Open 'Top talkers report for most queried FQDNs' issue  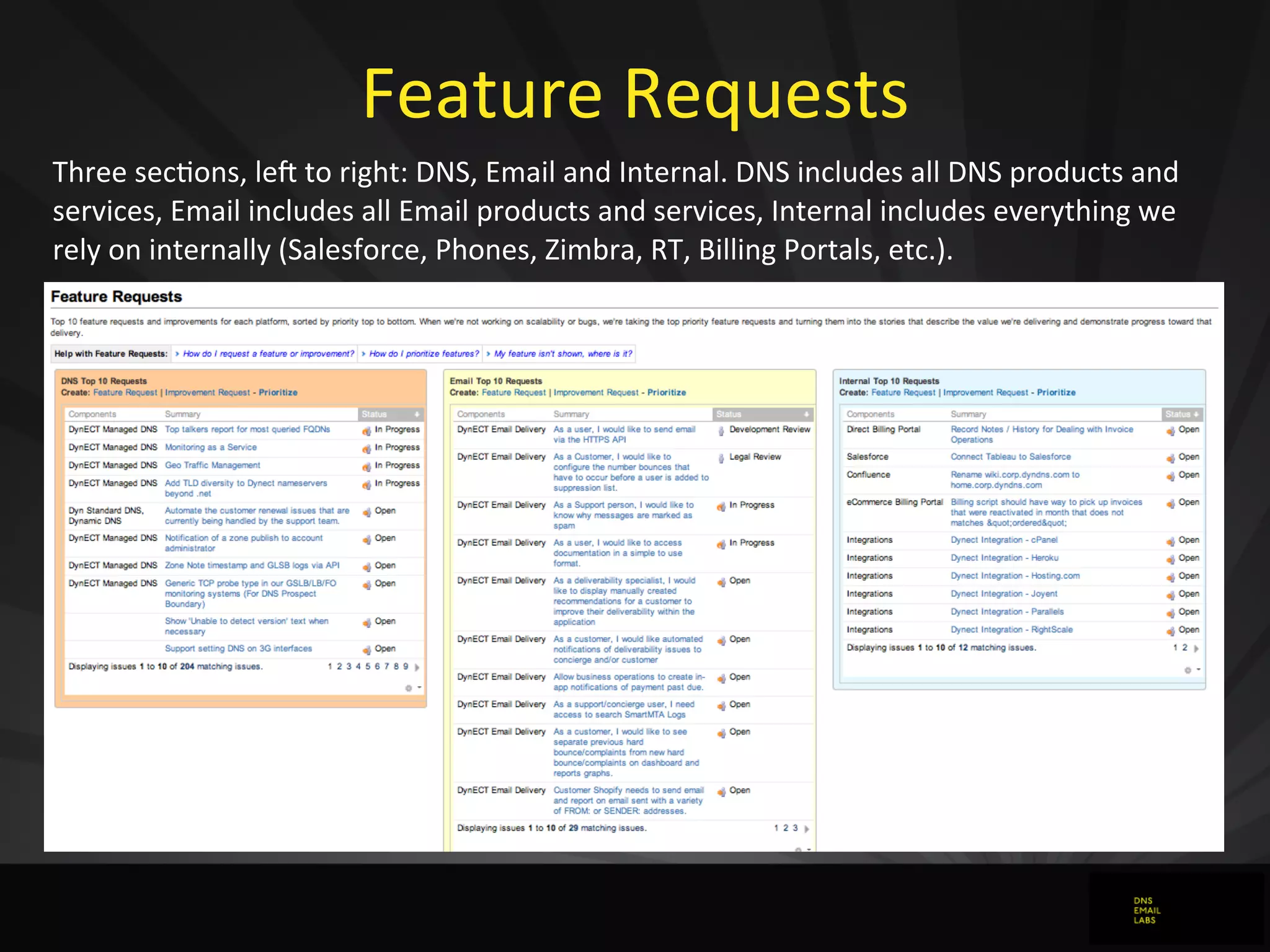(247, 430)
